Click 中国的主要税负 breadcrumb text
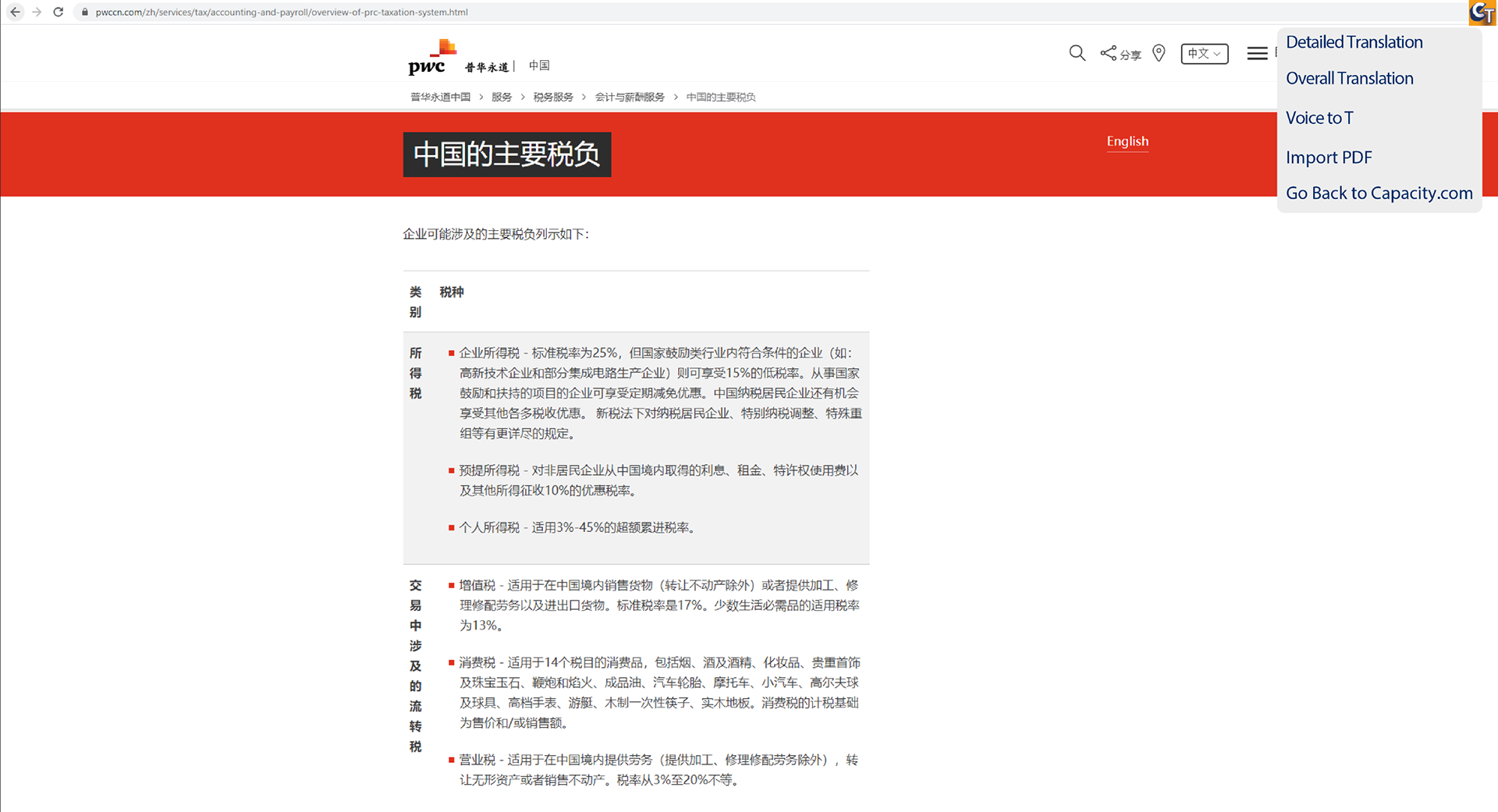 [721, 97]
